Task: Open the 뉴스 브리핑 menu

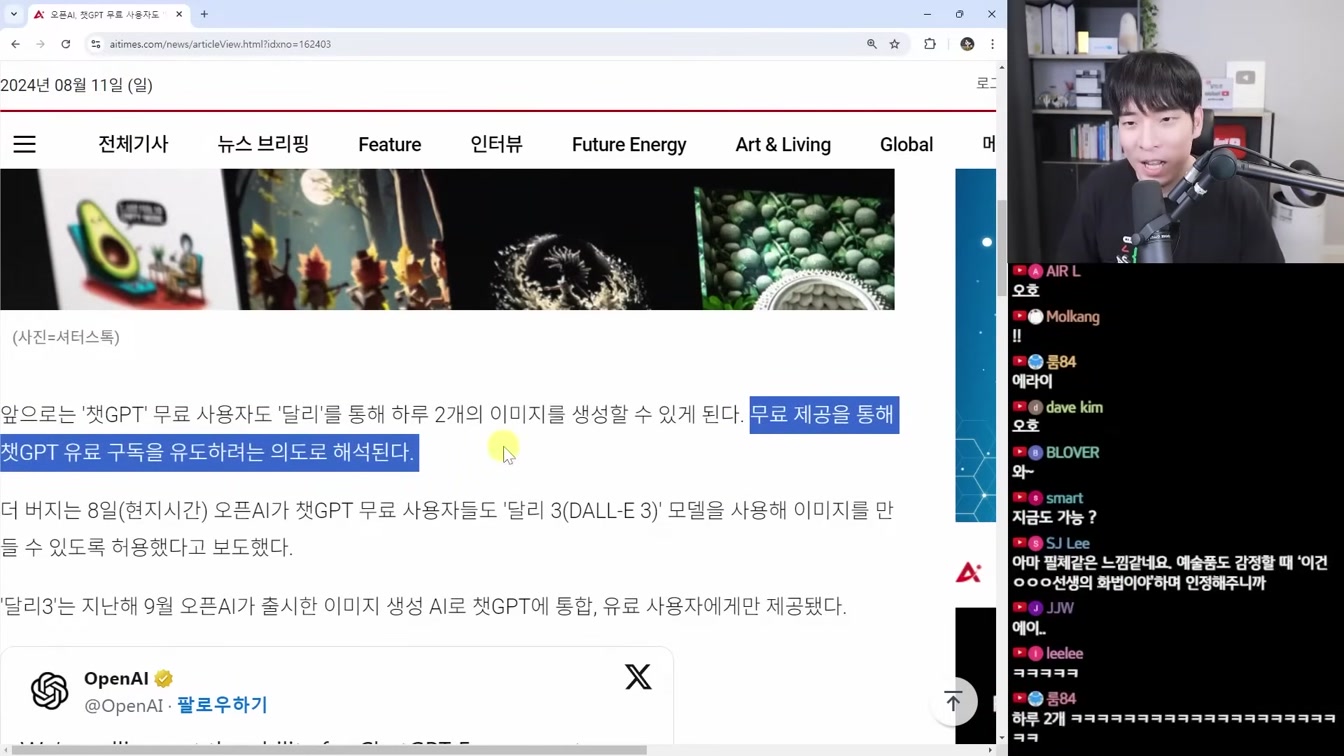Action: pyautogui.click(x=263, y=144)
